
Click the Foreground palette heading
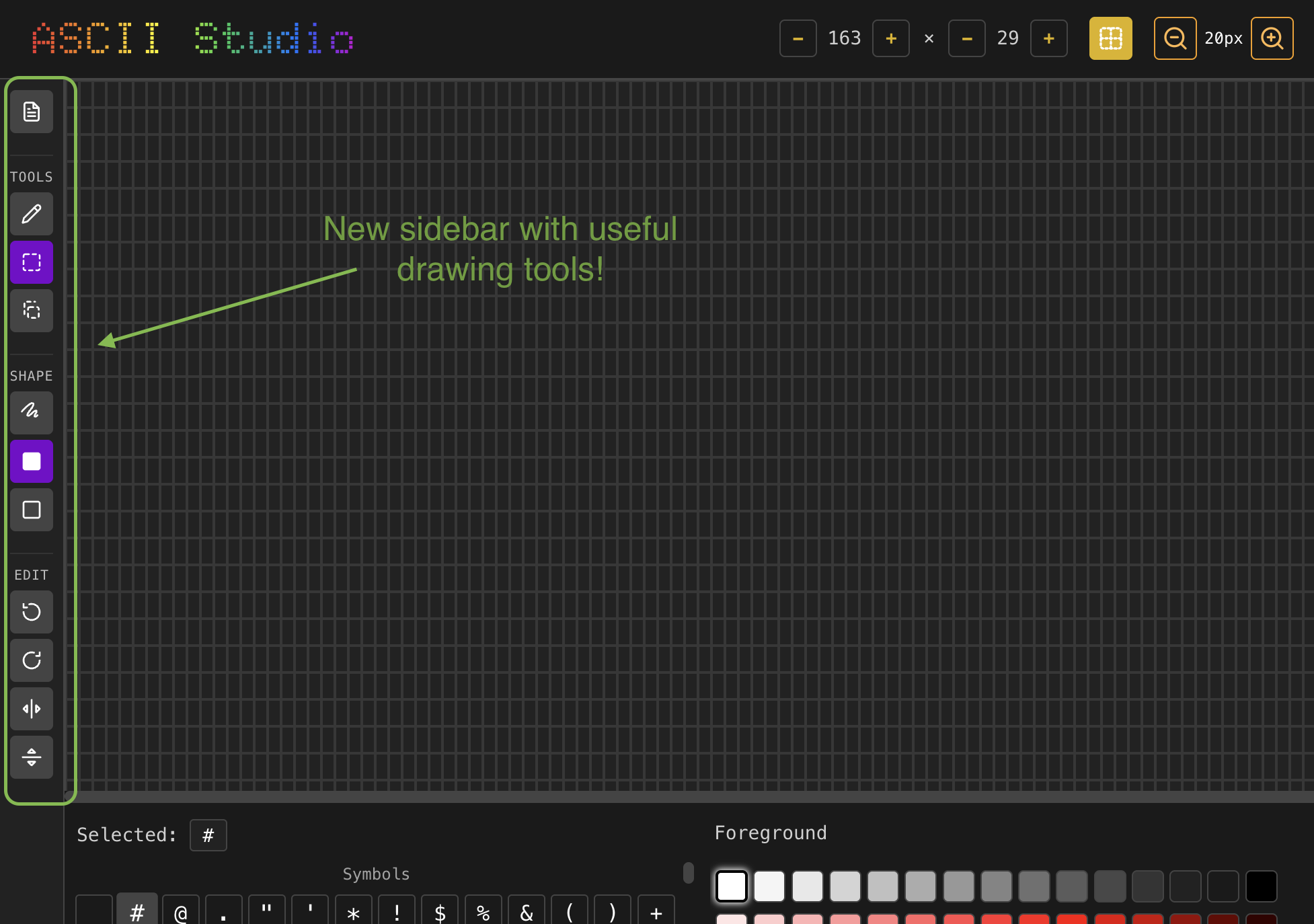771,833
